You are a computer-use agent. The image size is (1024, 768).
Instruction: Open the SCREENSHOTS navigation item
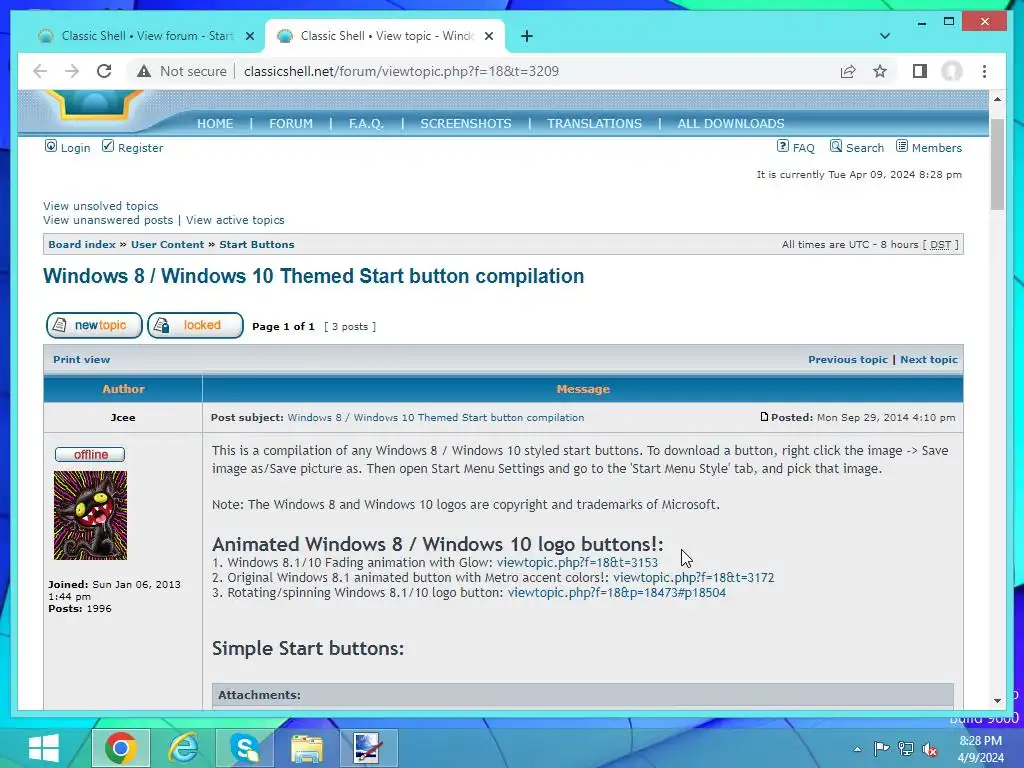(466, 123)
